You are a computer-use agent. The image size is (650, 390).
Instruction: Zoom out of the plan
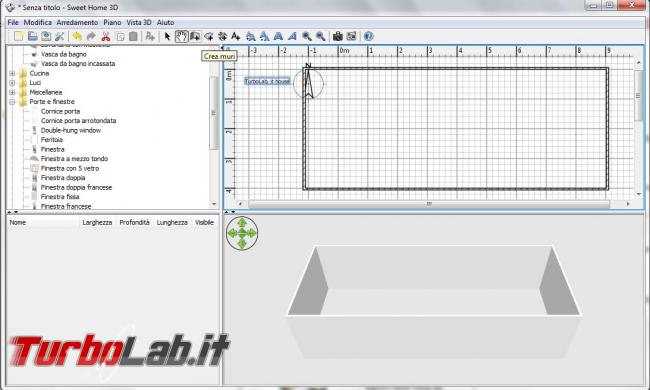pos(320,36)
